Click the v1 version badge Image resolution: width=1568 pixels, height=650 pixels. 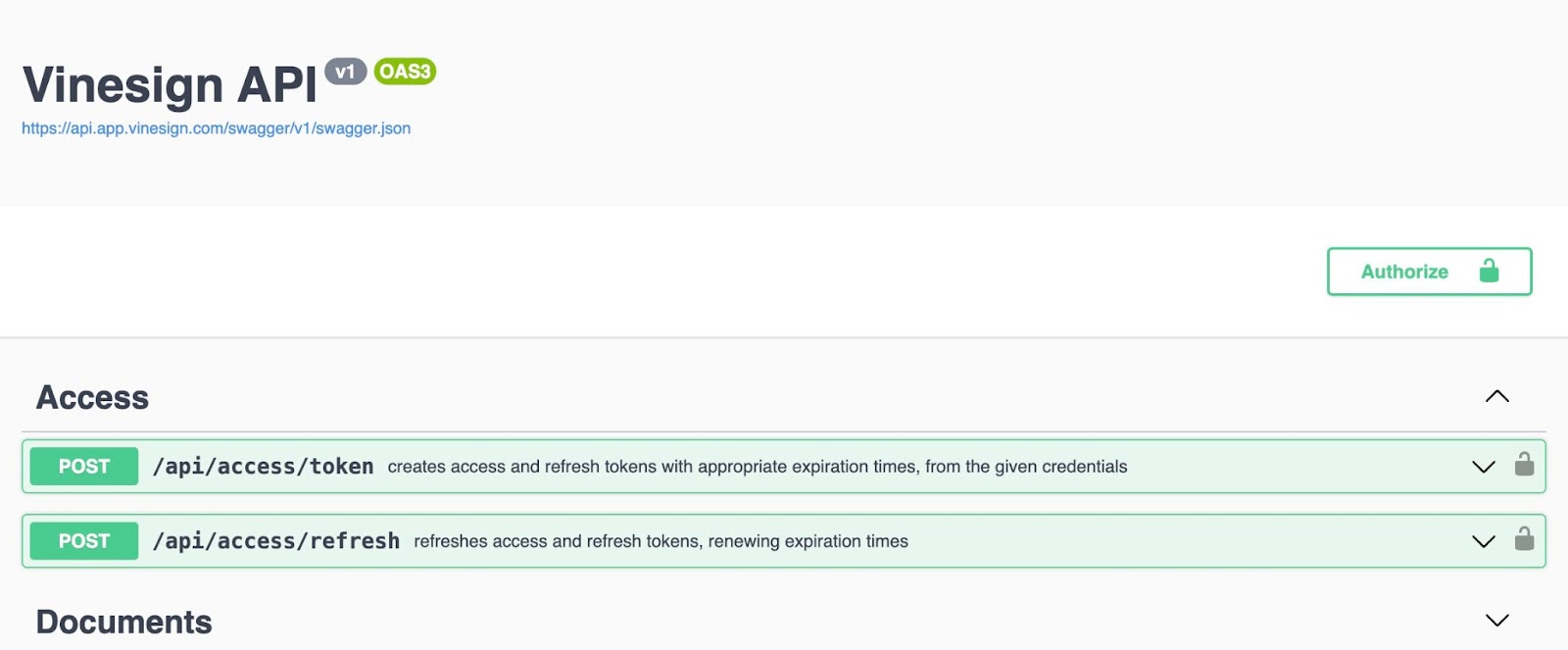coord(345,72)
